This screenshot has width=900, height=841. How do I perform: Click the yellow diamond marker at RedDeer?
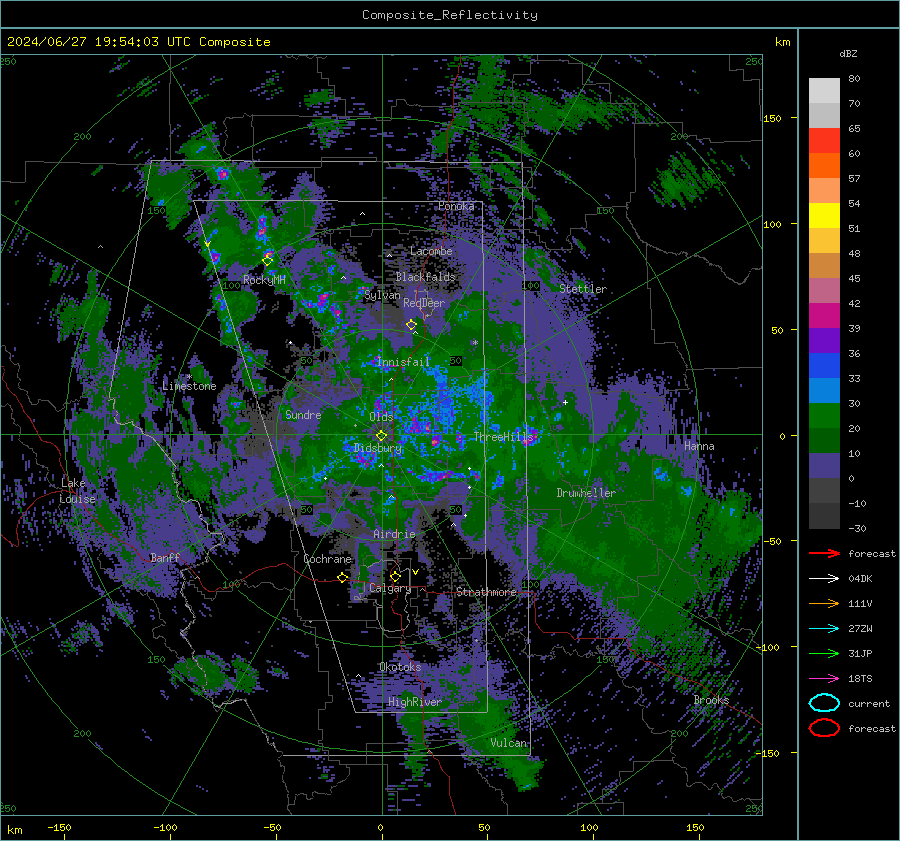point(411,325)
